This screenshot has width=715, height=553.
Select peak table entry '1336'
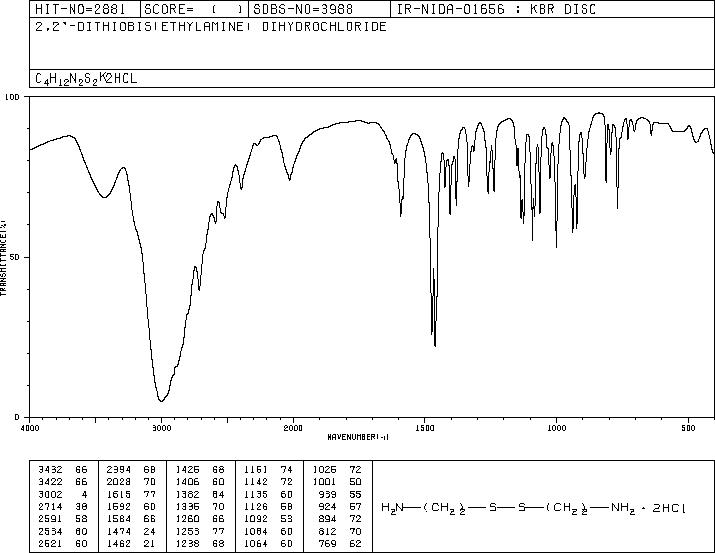coord(187,506)
